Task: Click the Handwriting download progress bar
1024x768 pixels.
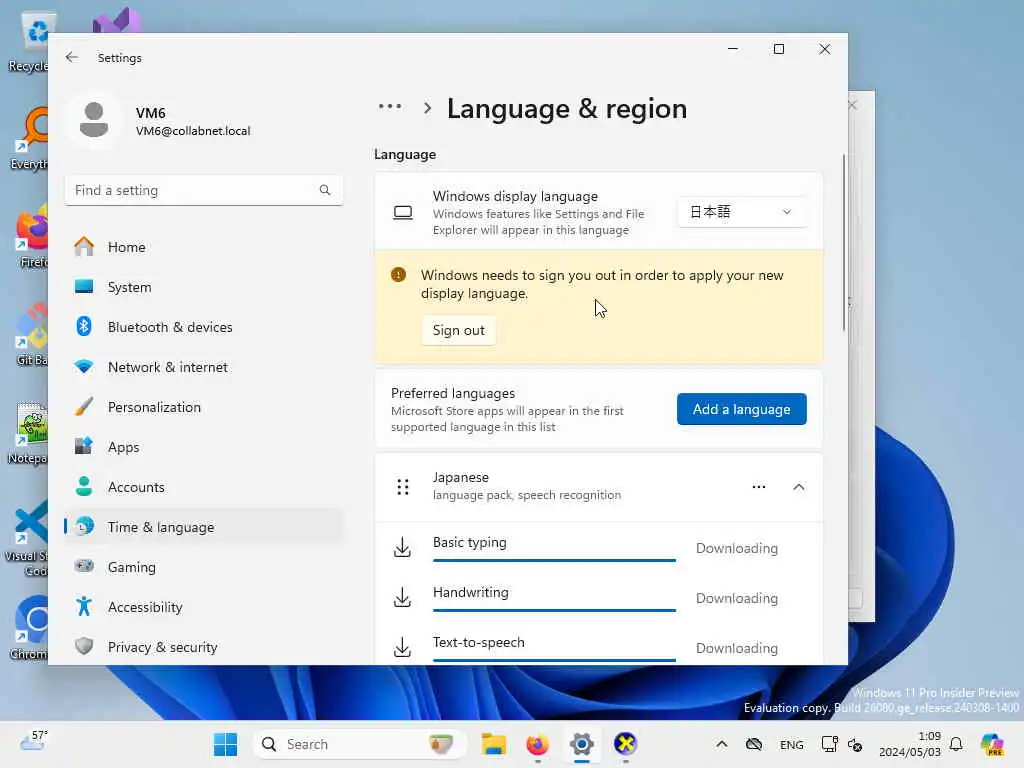Action: tap(554, 611)
